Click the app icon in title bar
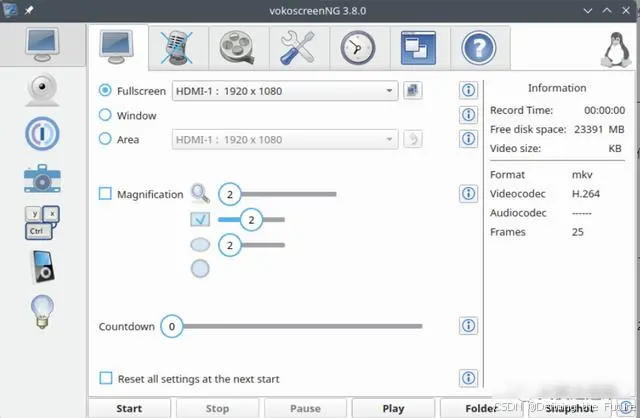Screen dimensions: 640x418 click(x=9, y=10)
